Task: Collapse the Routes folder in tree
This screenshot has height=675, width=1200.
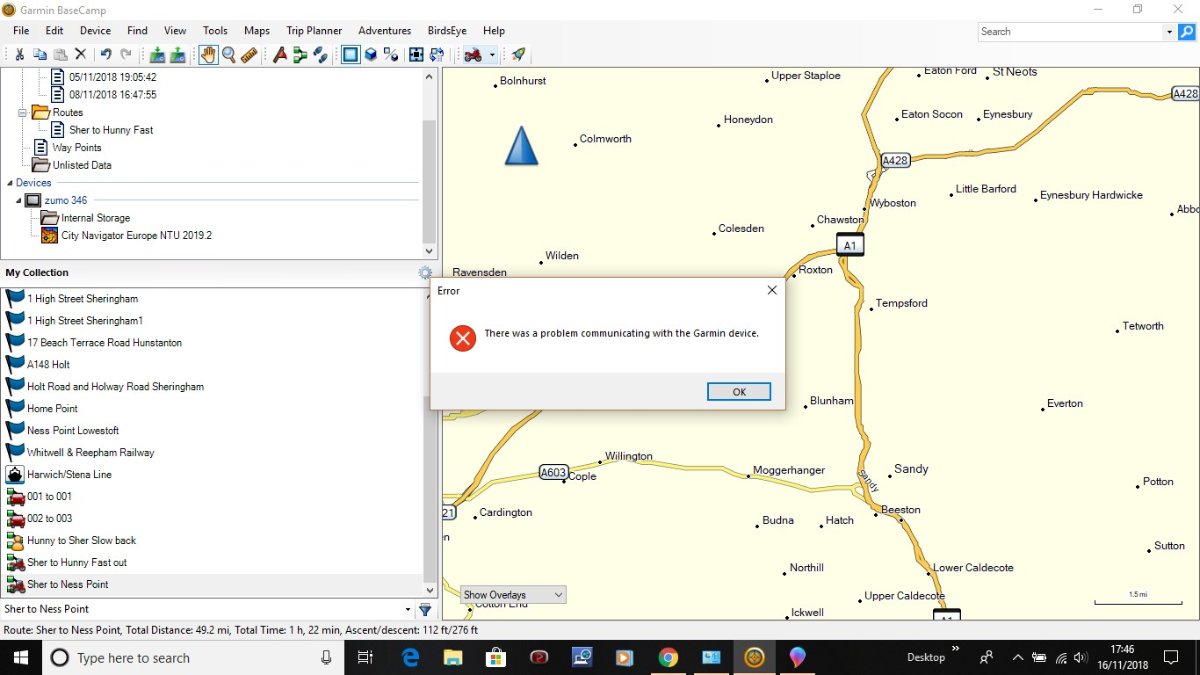Action: (x=23, y=112)
